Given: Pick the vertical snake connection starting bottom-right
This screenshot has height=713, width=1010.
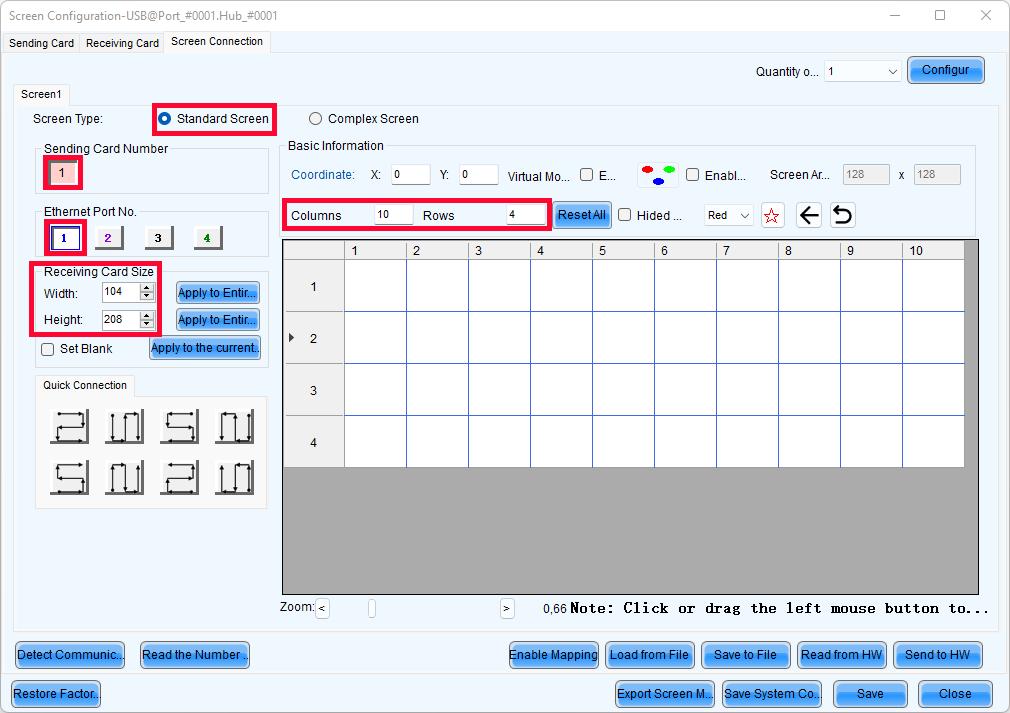Looking at the screenshot, I should (234, 477).
